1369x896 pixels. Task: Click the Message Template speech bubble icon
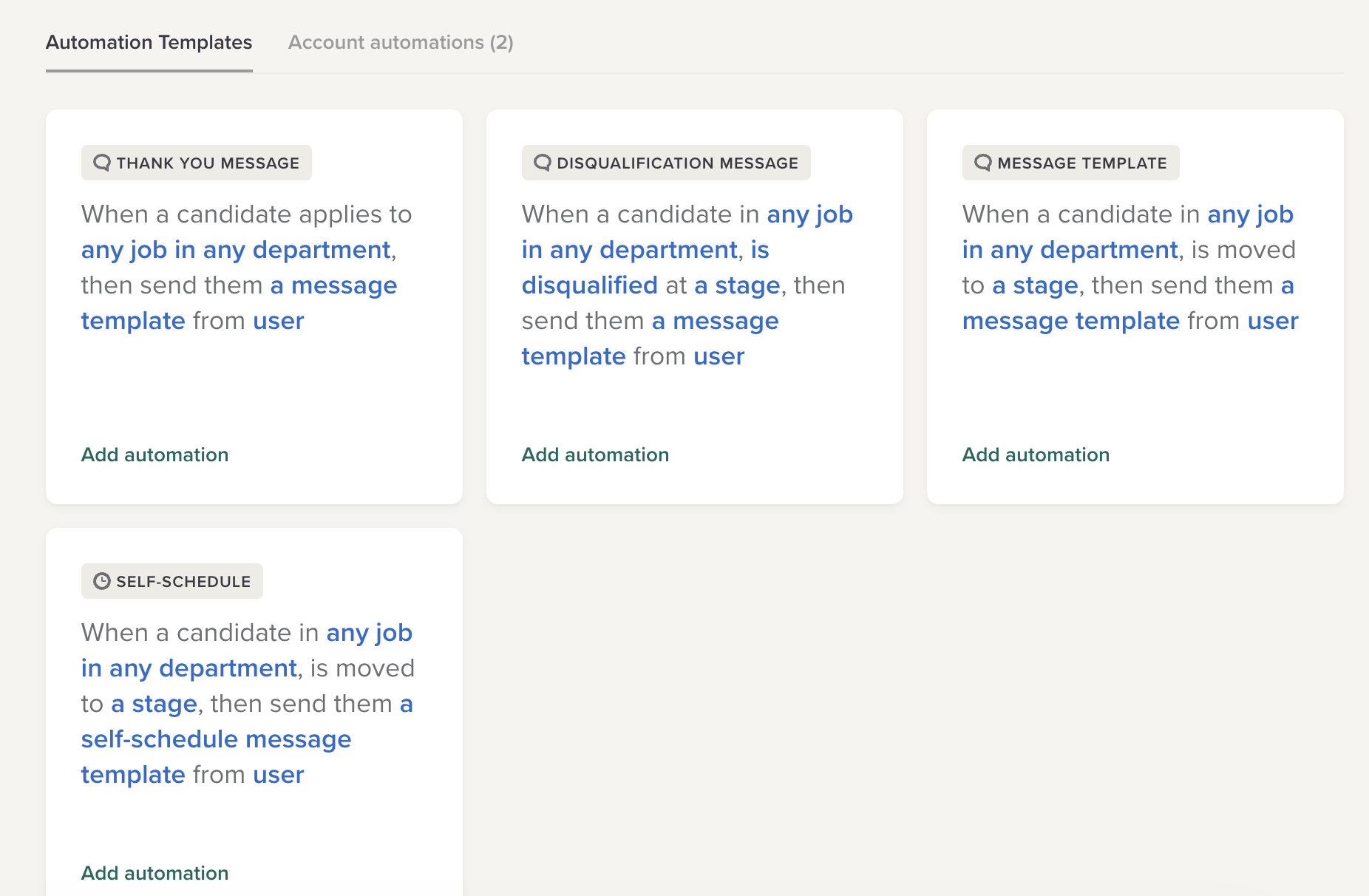983,163
